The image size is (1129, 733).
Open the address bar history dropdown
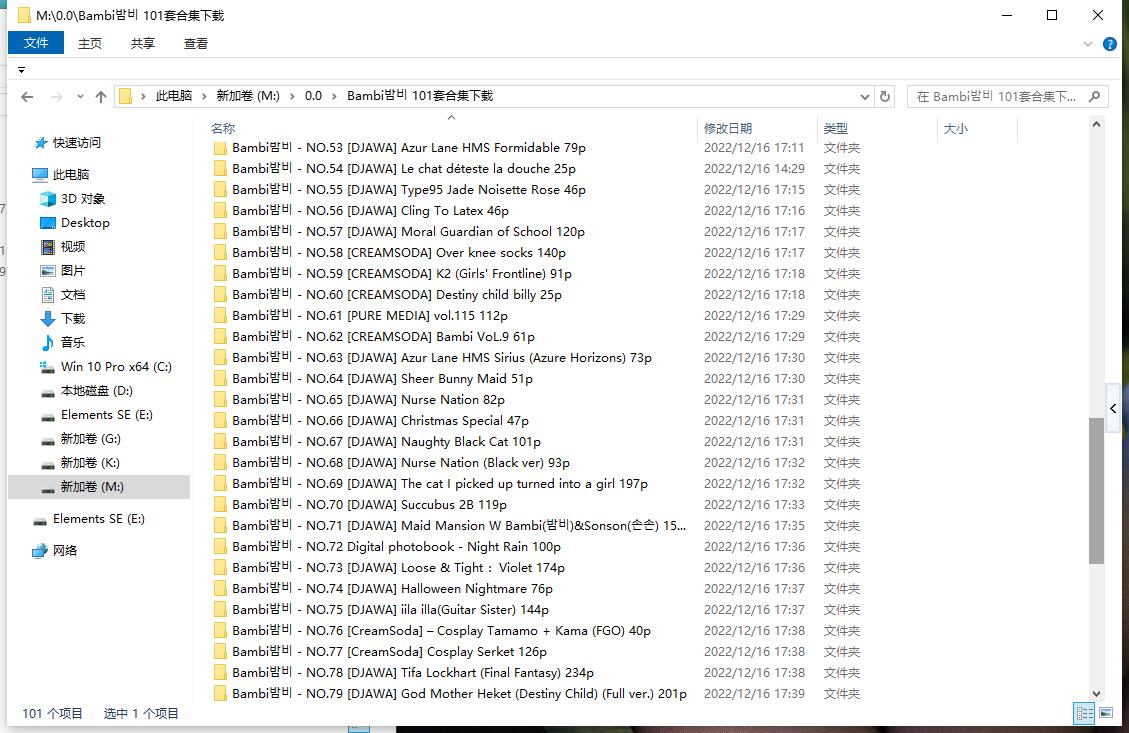[x=865, y=96]
